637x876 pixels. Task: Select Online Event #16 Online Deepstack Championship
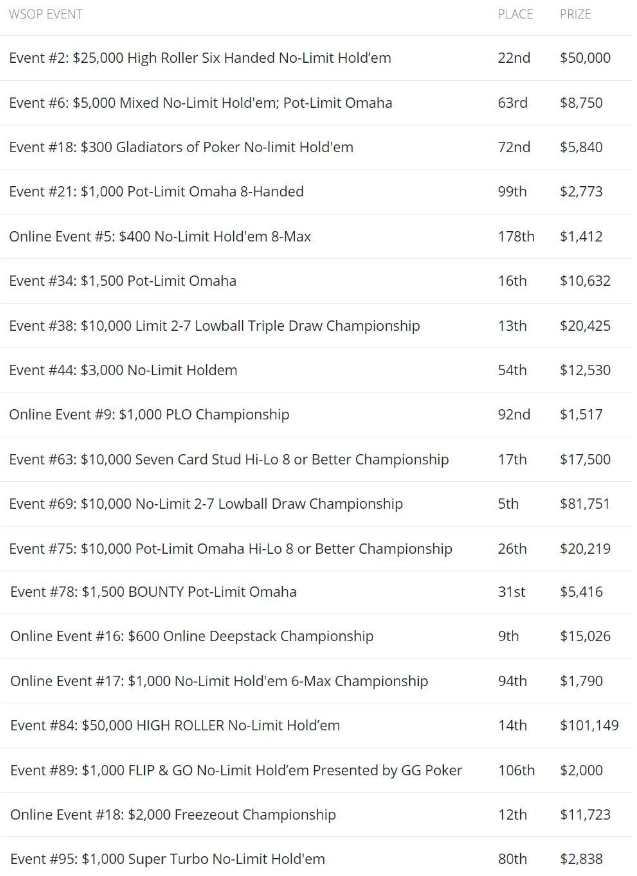pos(191,636)
